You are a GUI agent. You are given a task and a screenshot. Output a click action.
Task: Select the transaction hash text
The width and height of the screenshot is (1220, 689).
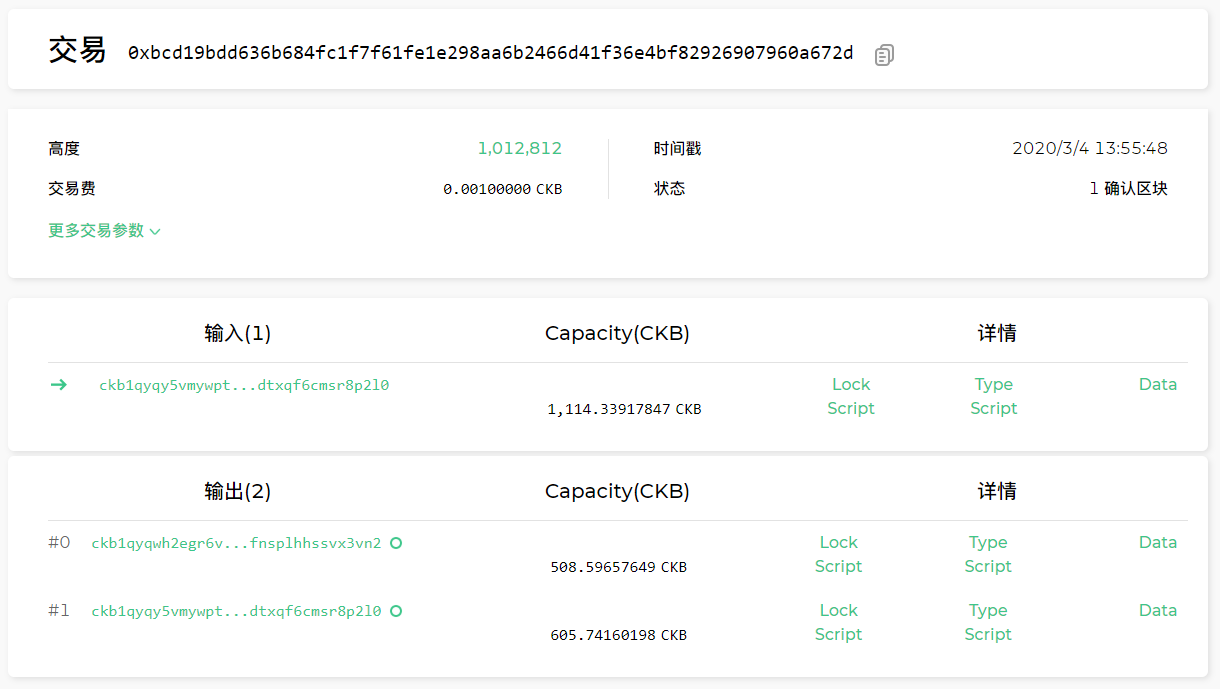coord(490,53)
